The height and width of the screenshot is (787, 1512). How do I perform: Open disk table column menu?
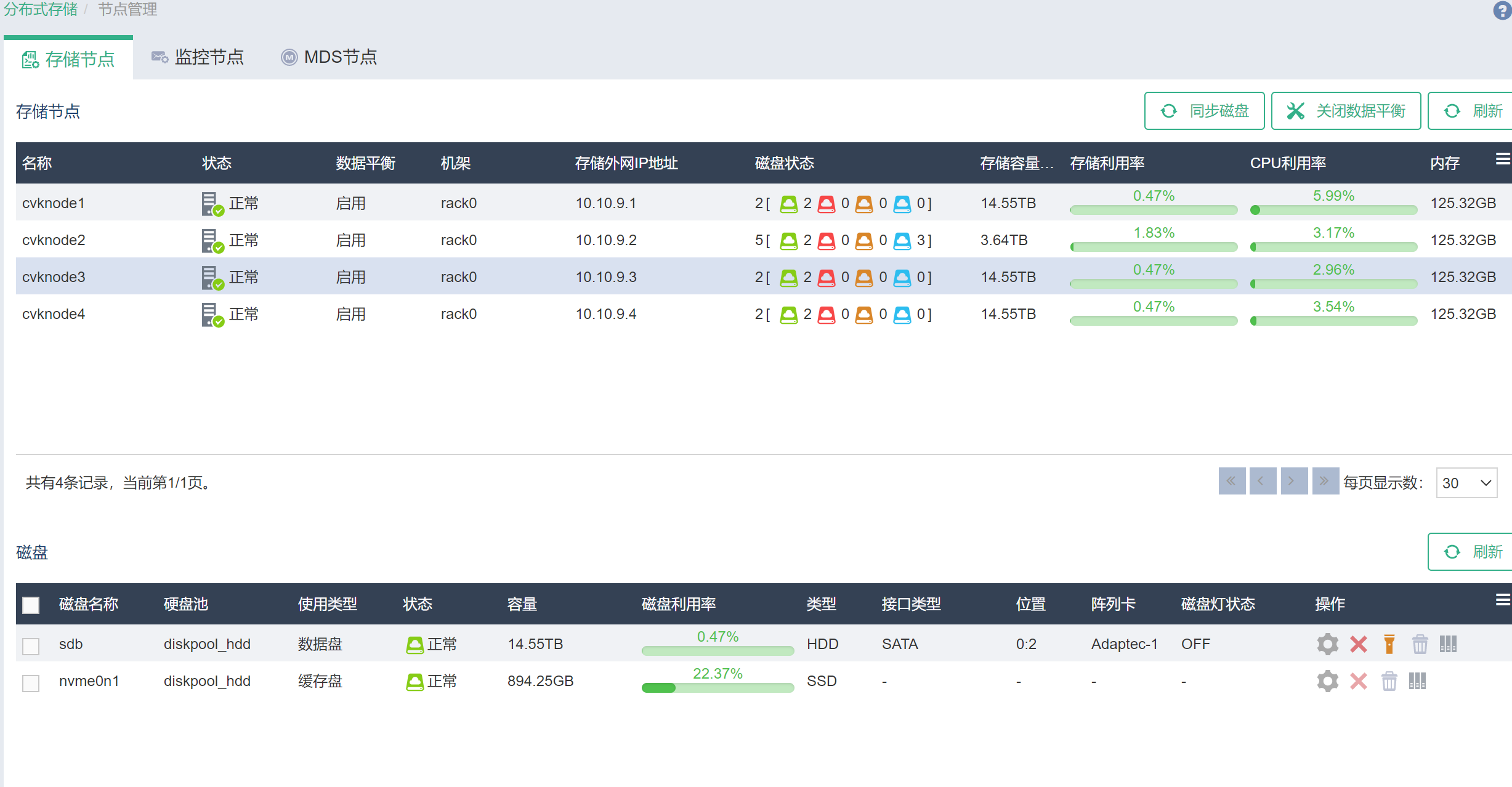click(1502, 600)
